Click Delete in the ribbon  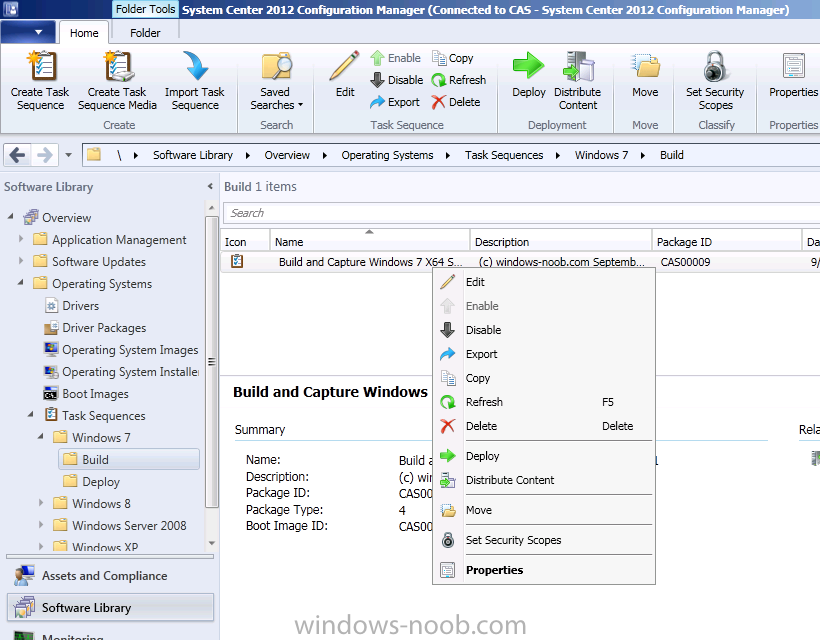pyautogui.click(x=455, y=102)
